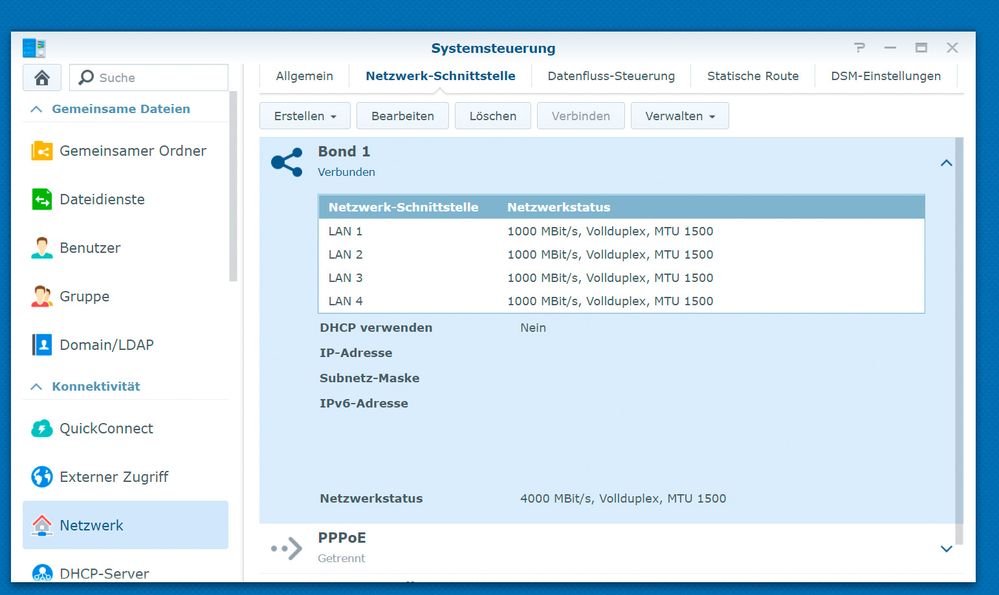Open Externer Zugriff globe icon
Viewport: 999px width, 595px height.
pos(42,477)
